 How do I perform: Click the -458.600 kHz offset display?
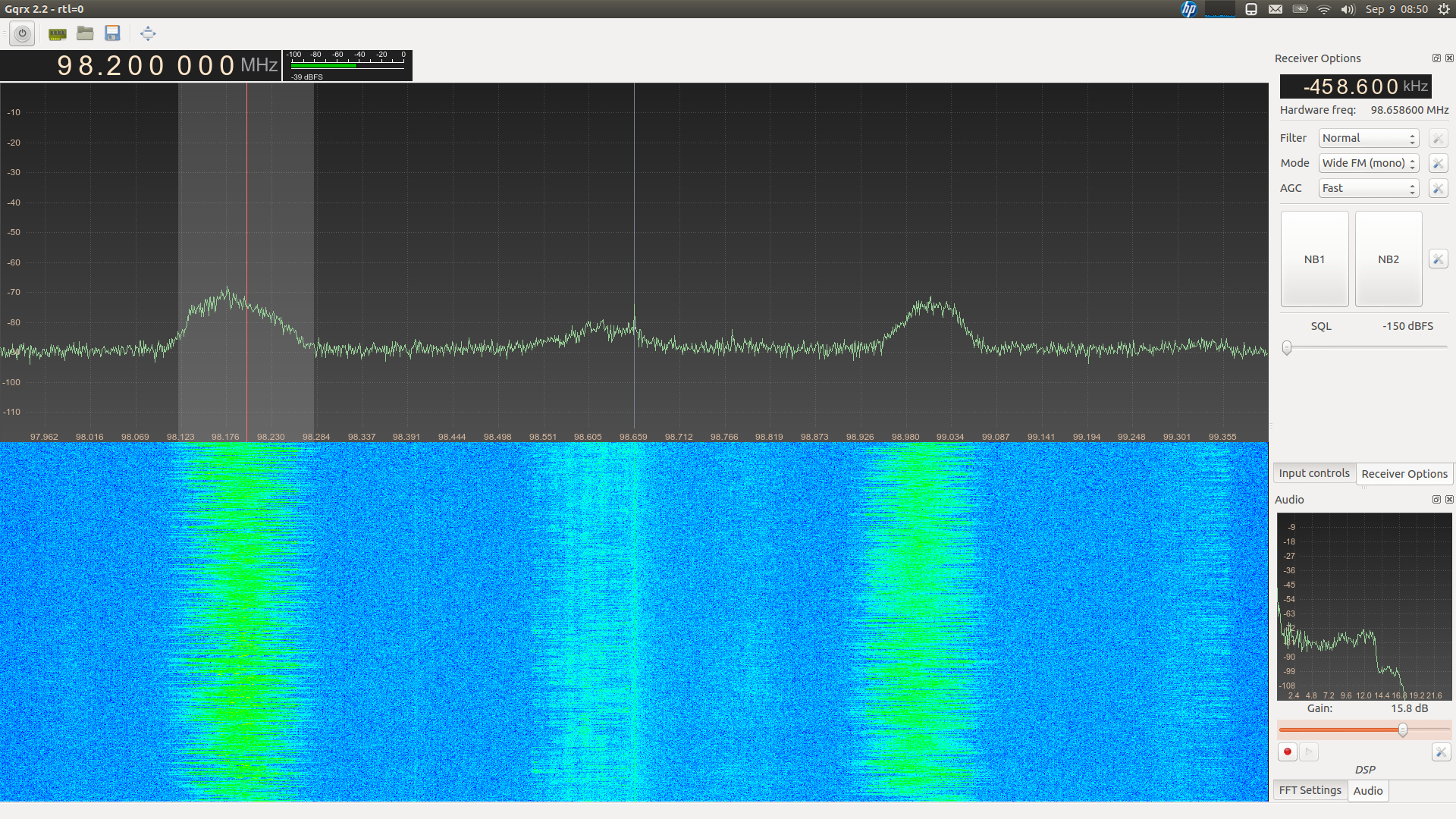click(x=1356, y=86)
